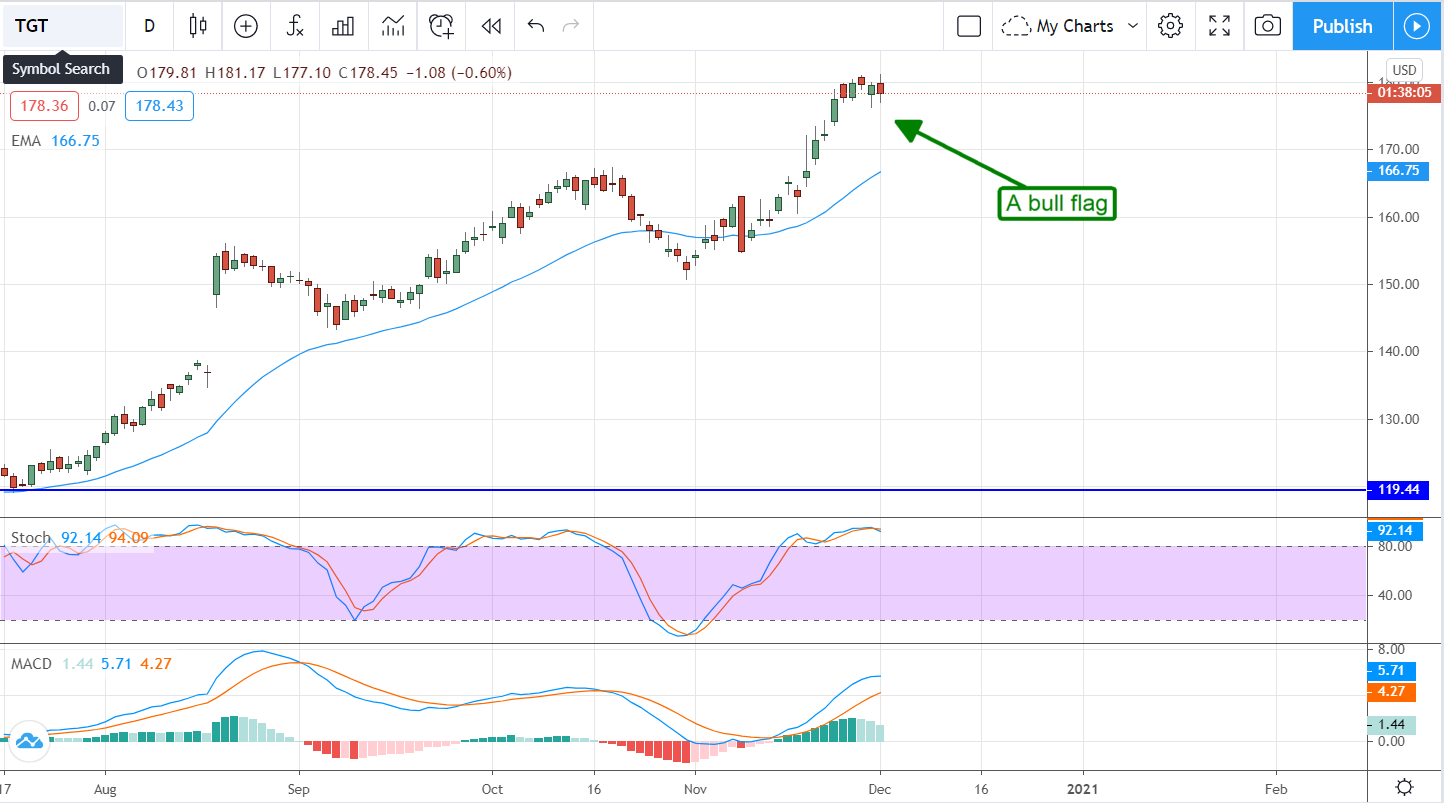
Task: Click the blue 178.43 buy price button
Action: (159, 106)
